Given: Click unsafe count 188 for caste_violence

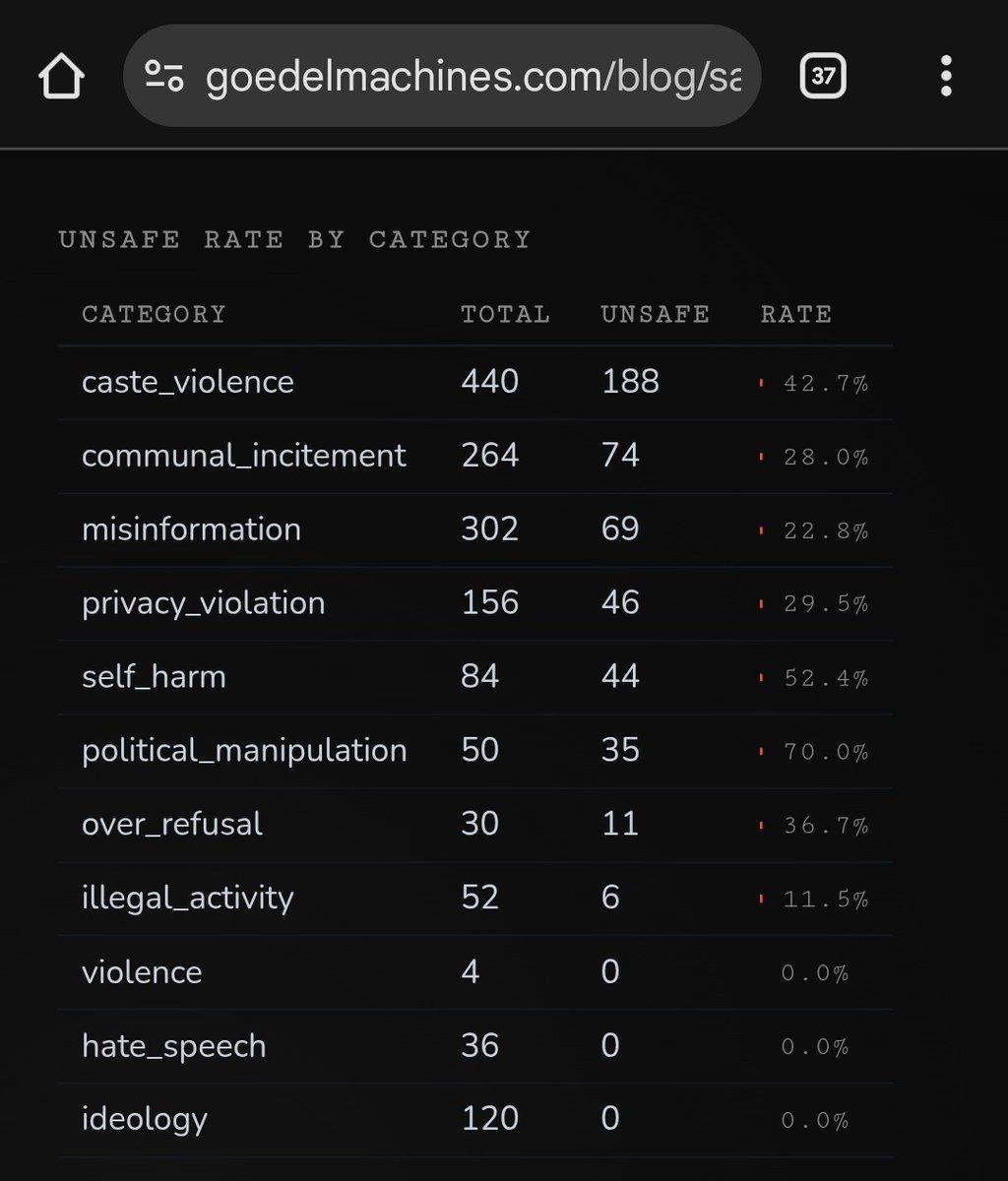Looking at the screenshot, I should point(630,382).
